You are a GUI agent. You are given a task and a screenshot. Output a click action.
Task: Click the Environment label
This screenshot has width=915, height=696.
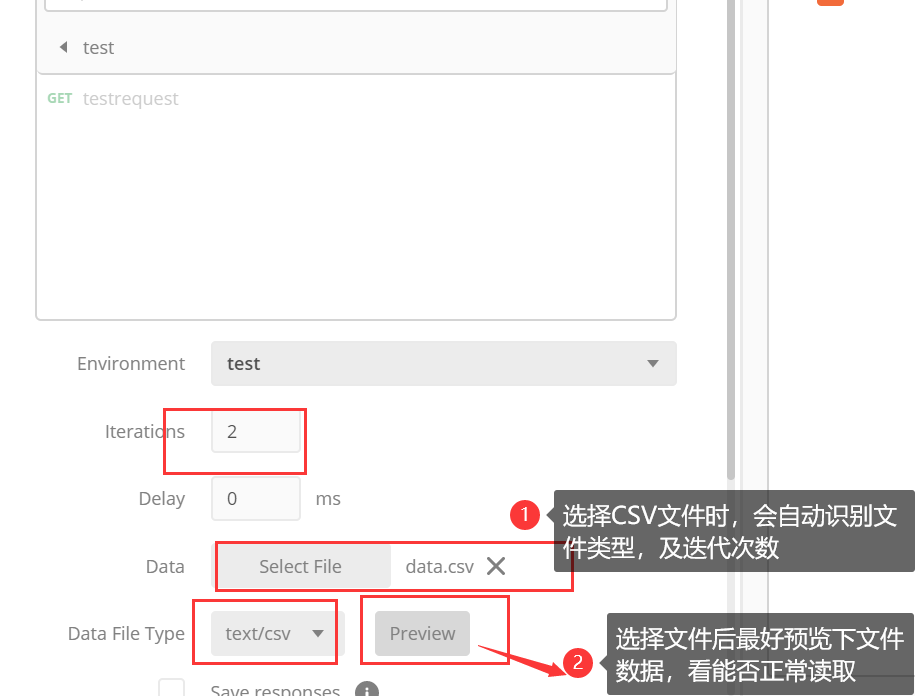131,363
